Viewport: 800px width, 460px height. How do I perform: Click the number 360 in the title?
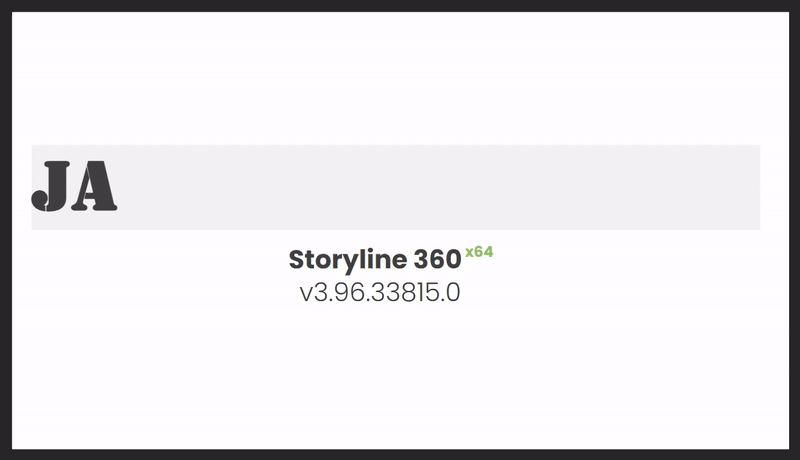click(x=436, y=260)
